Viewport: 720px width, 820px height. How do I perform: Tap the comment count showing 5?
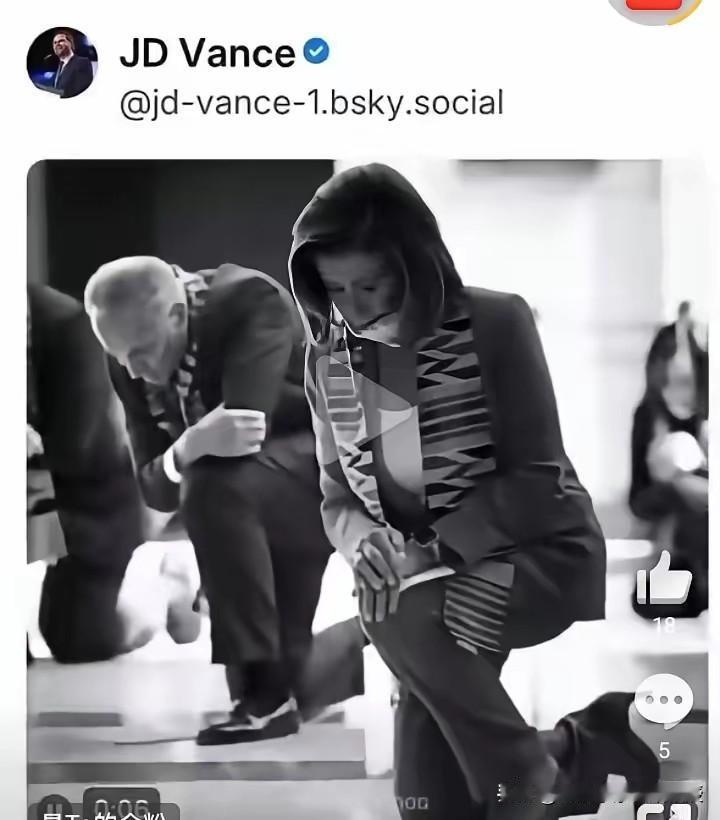click(x=664, y=749)
